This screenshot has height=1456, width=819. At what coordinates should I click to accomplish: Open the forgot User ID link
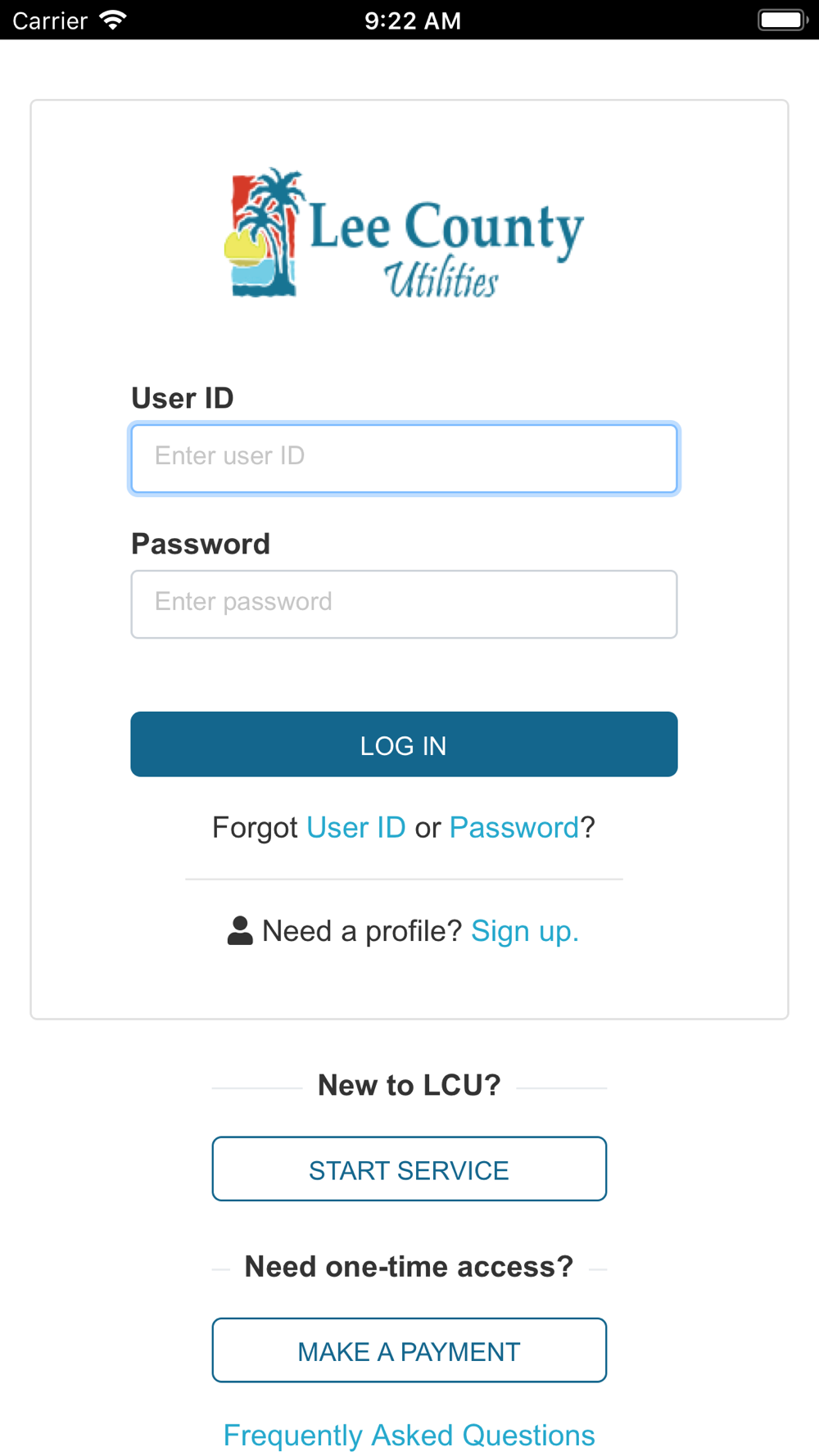356,828
